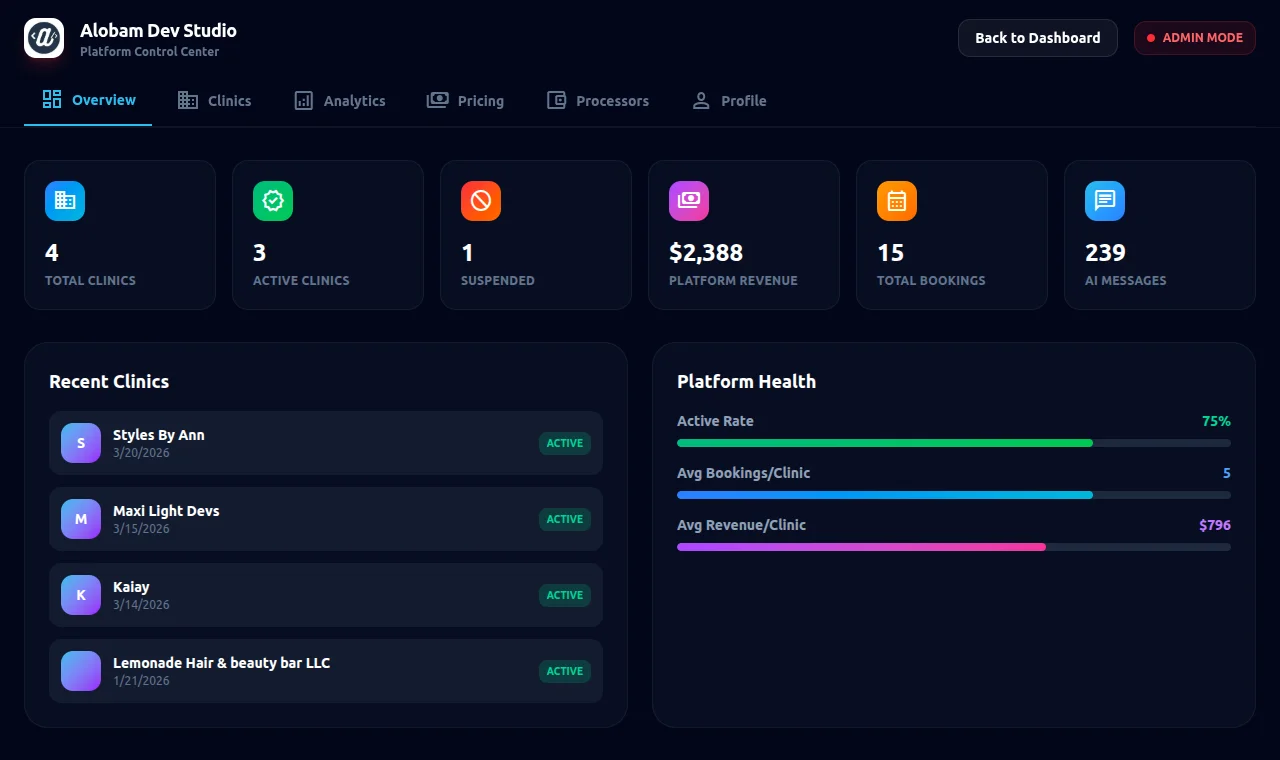Go to the Pricing tab
The height and width of the screenshot is (760, 1280).
[x=465, y=100]
